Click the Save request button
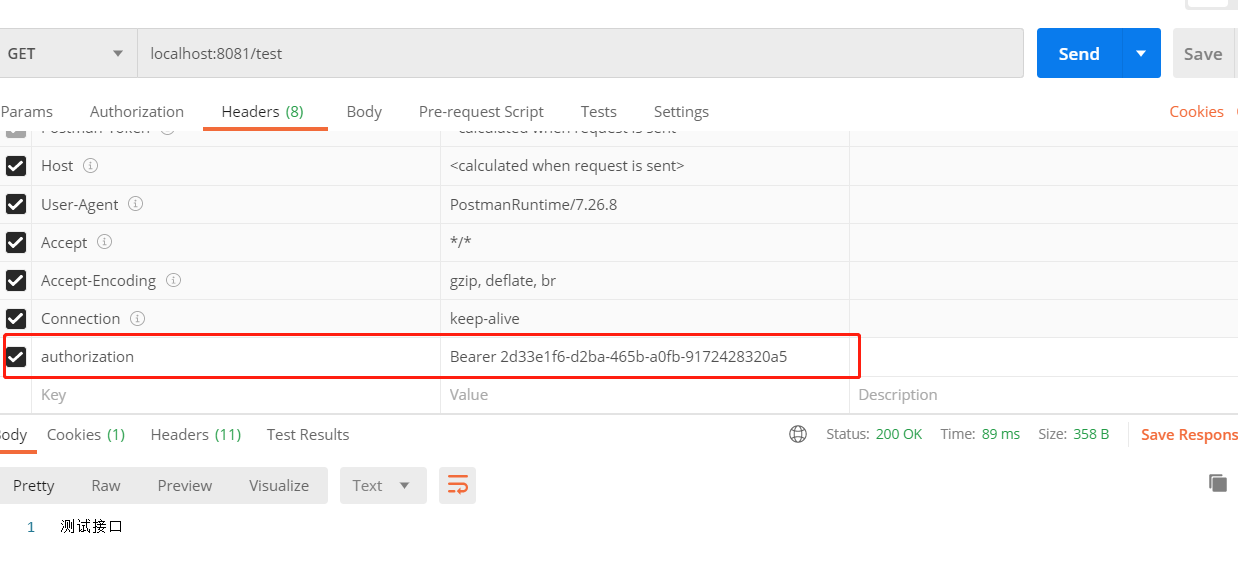The height and width of the screenshot is (587, 1238). coord(1203,53)
